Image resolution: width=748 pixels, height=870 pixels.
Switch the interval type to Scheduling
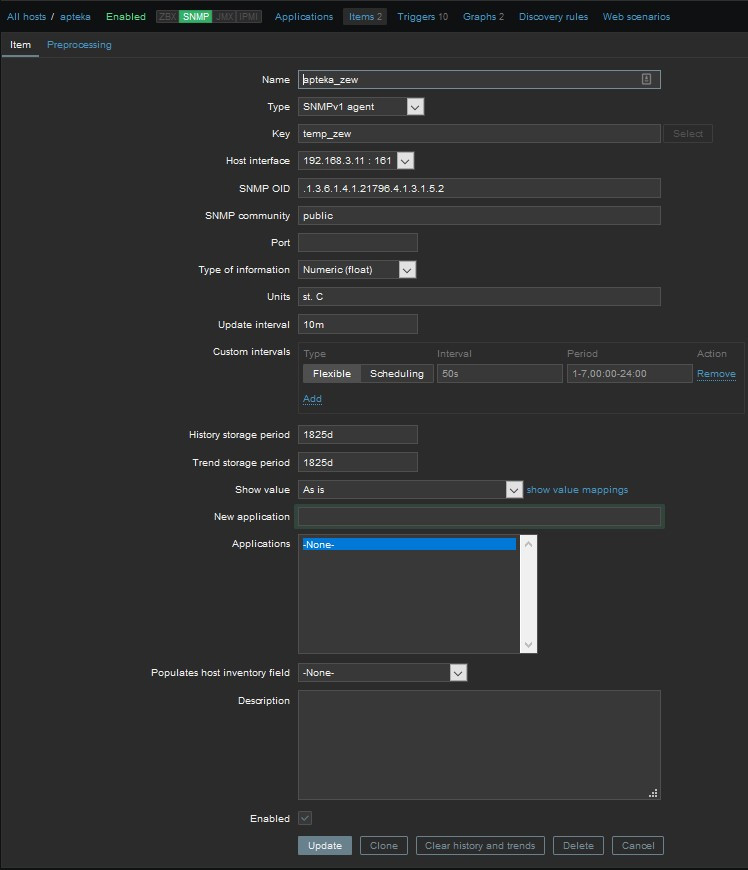(396, 374)
